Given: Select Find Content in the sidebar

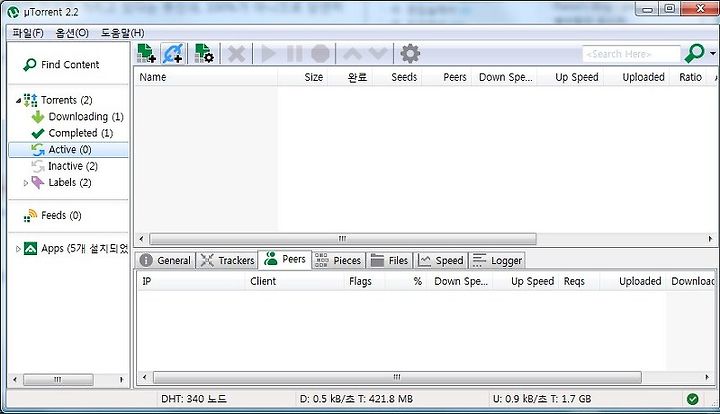Looking at the screenshot, I should pos(62,65).
